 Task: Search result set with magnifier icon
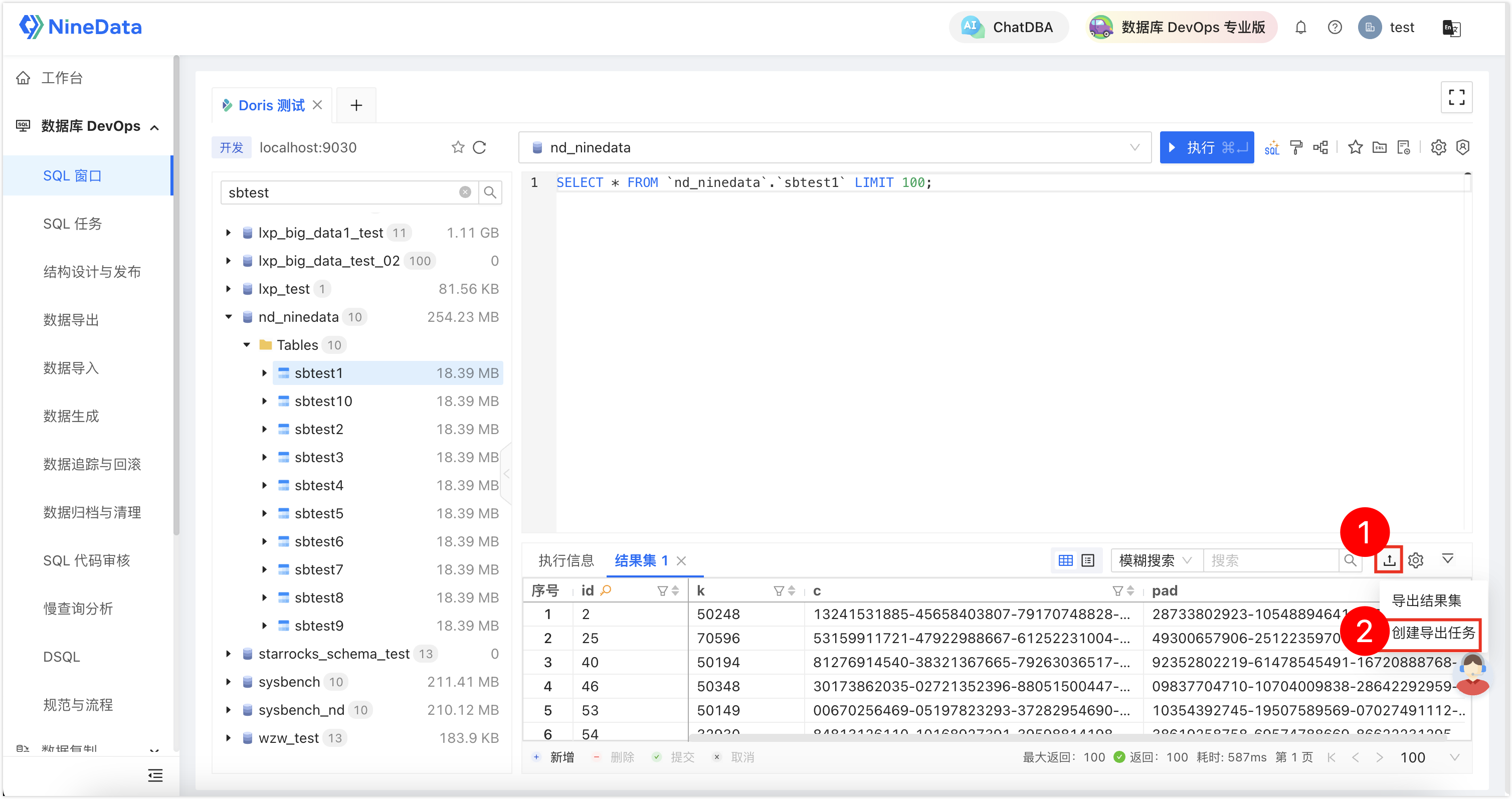pos(1351,560)
